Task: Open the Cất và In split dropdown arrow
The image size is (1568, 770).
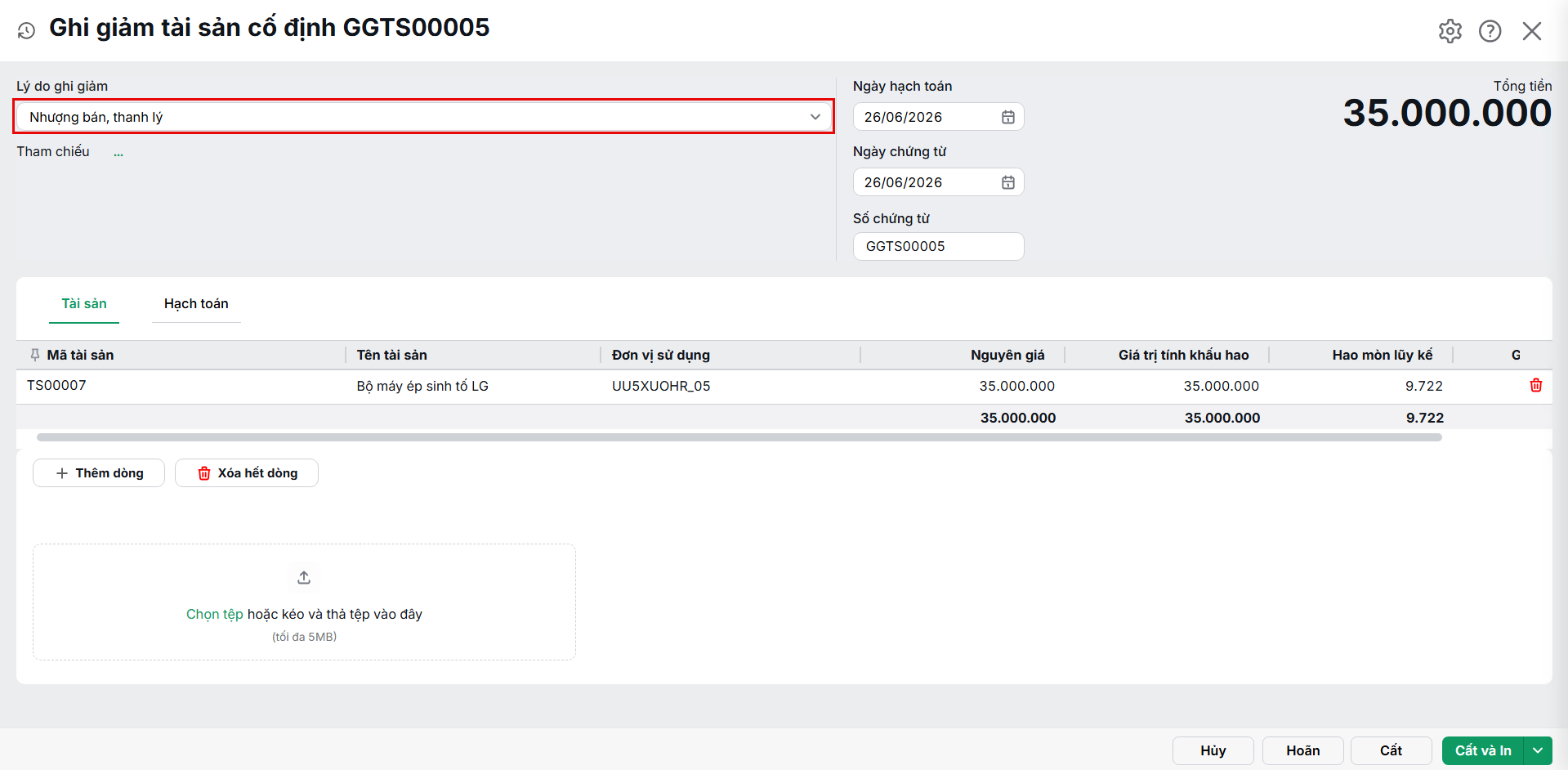Action: 1538,750
